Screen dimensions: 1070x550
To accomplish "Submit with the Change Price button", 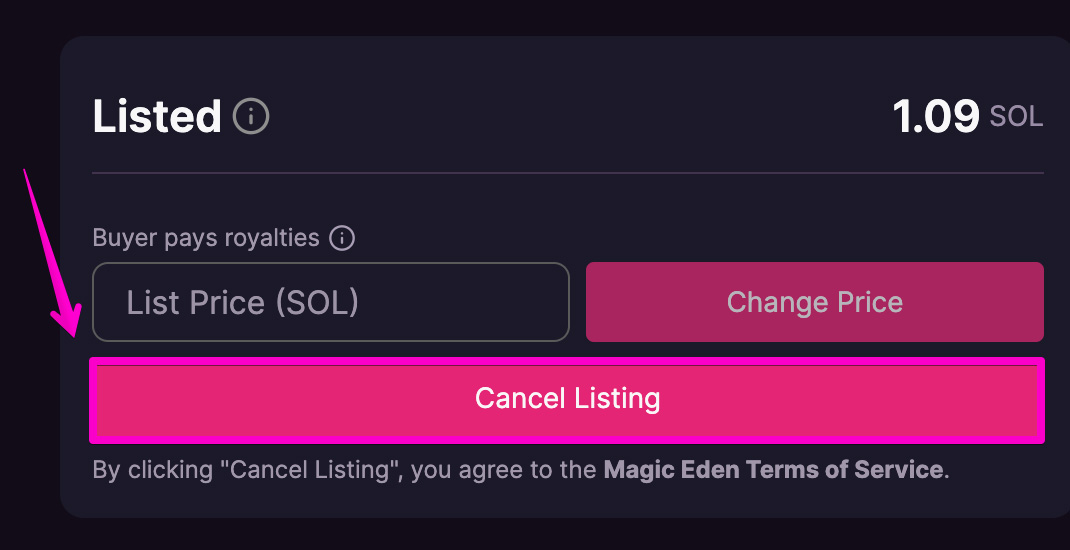I will tap(815, 302).
